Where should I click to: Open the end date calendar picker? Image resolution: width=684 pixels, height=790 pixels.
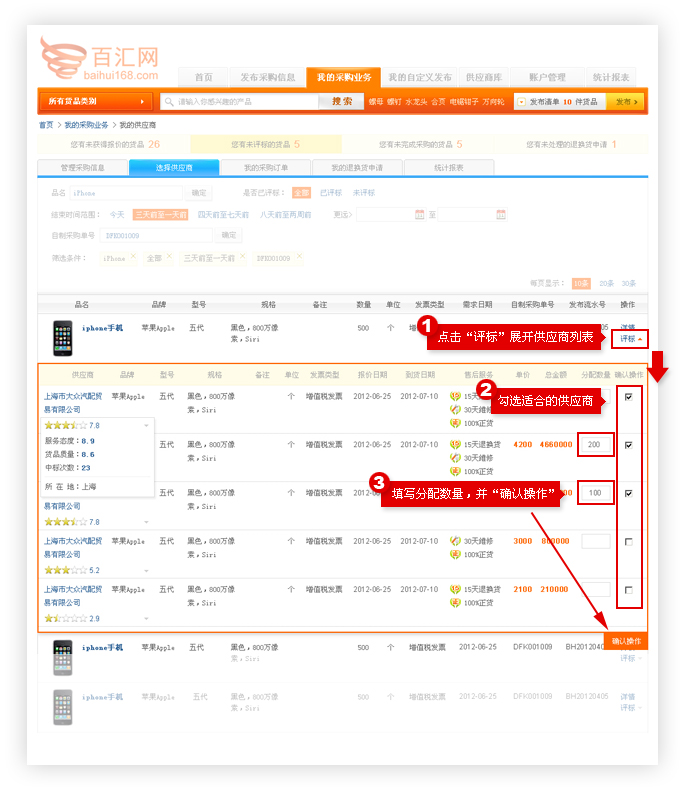501,215
